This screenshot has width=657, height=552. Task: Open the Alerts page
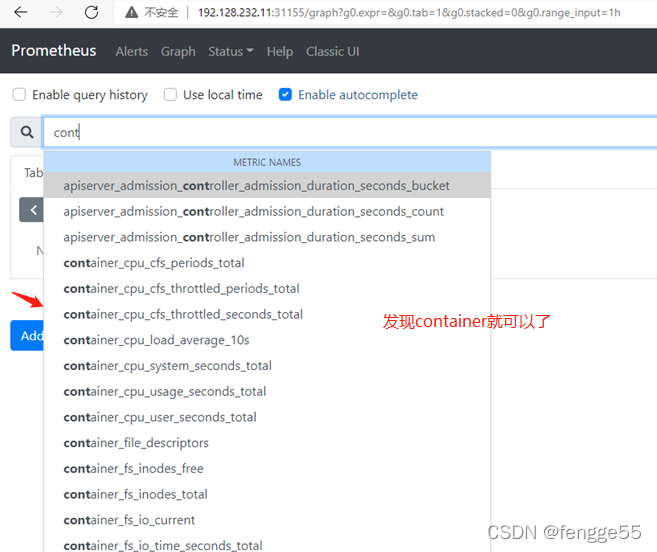(132, 51)
